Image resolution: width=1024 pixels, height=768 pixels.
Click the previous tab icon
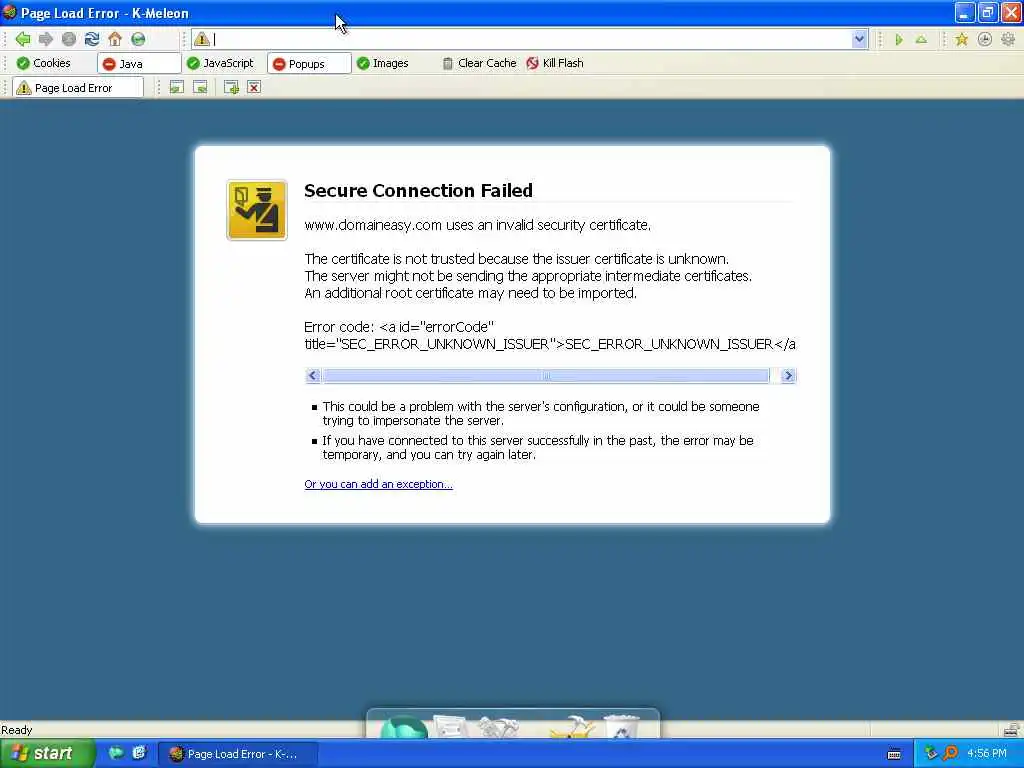pos(176,88)
